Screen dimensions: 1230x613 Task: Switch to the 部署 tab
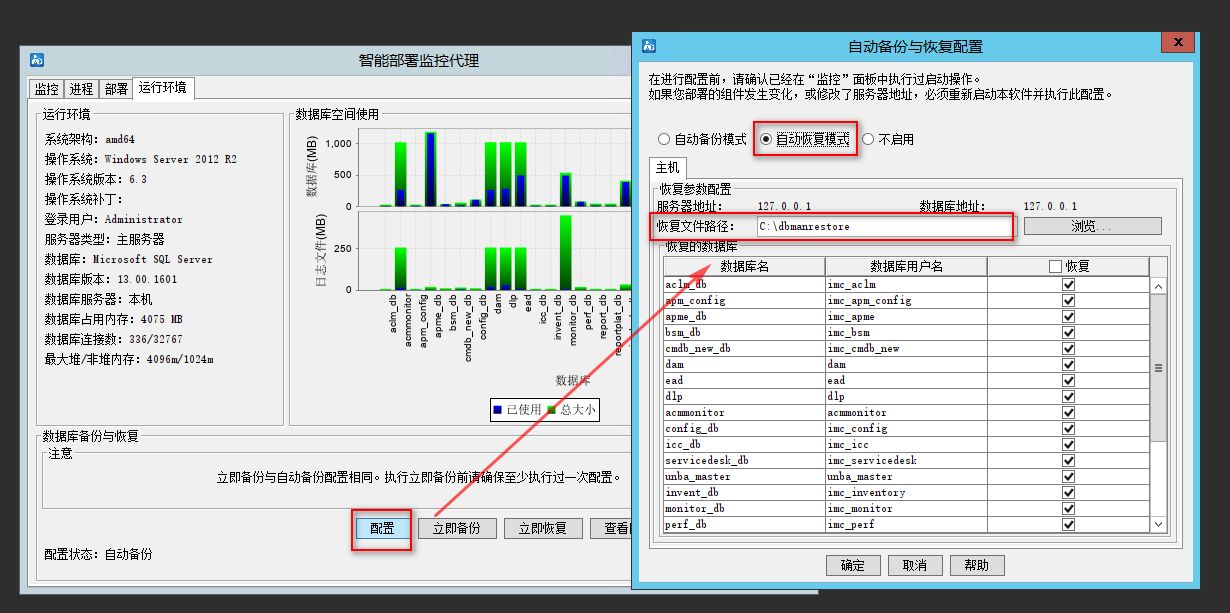pos(115,89)
